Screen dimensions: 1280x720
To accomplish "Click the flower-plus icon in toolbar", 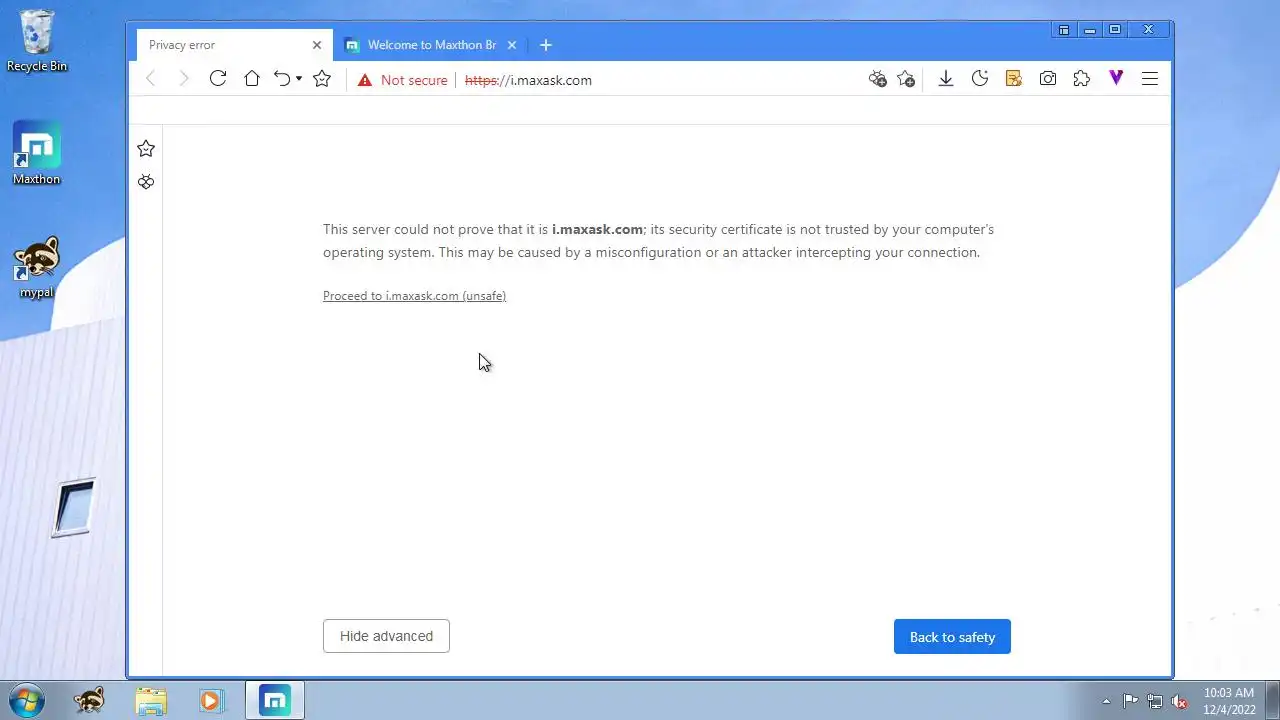I will (x=878, y=78).
